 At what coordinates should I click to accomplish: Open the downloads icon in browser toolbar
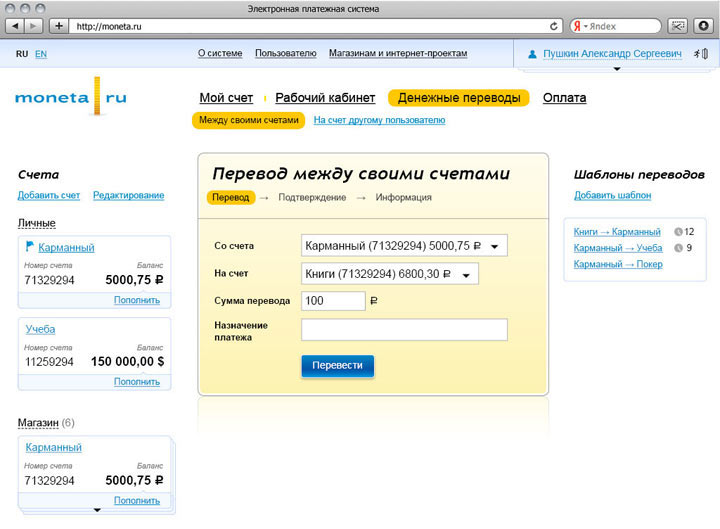(702, 26)
